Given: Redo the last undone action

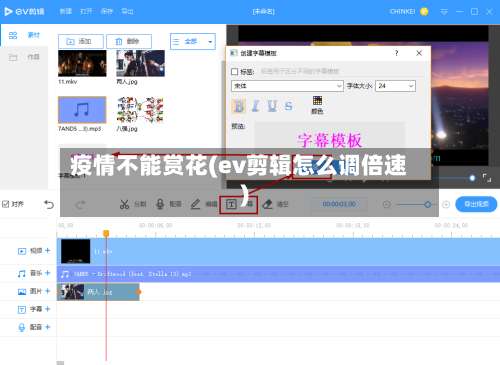Looking at the screenshot, I should coord(80,204).
